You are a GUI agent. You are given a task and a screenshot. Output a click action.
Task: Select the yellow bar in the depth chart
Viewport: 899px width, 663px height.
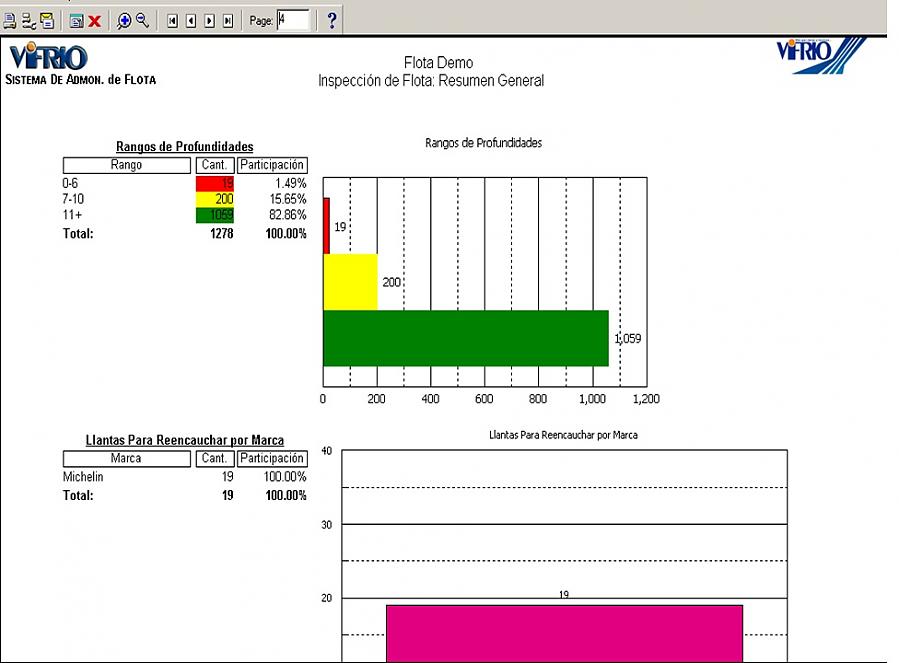pyautogui.click(x=350, y=282)
